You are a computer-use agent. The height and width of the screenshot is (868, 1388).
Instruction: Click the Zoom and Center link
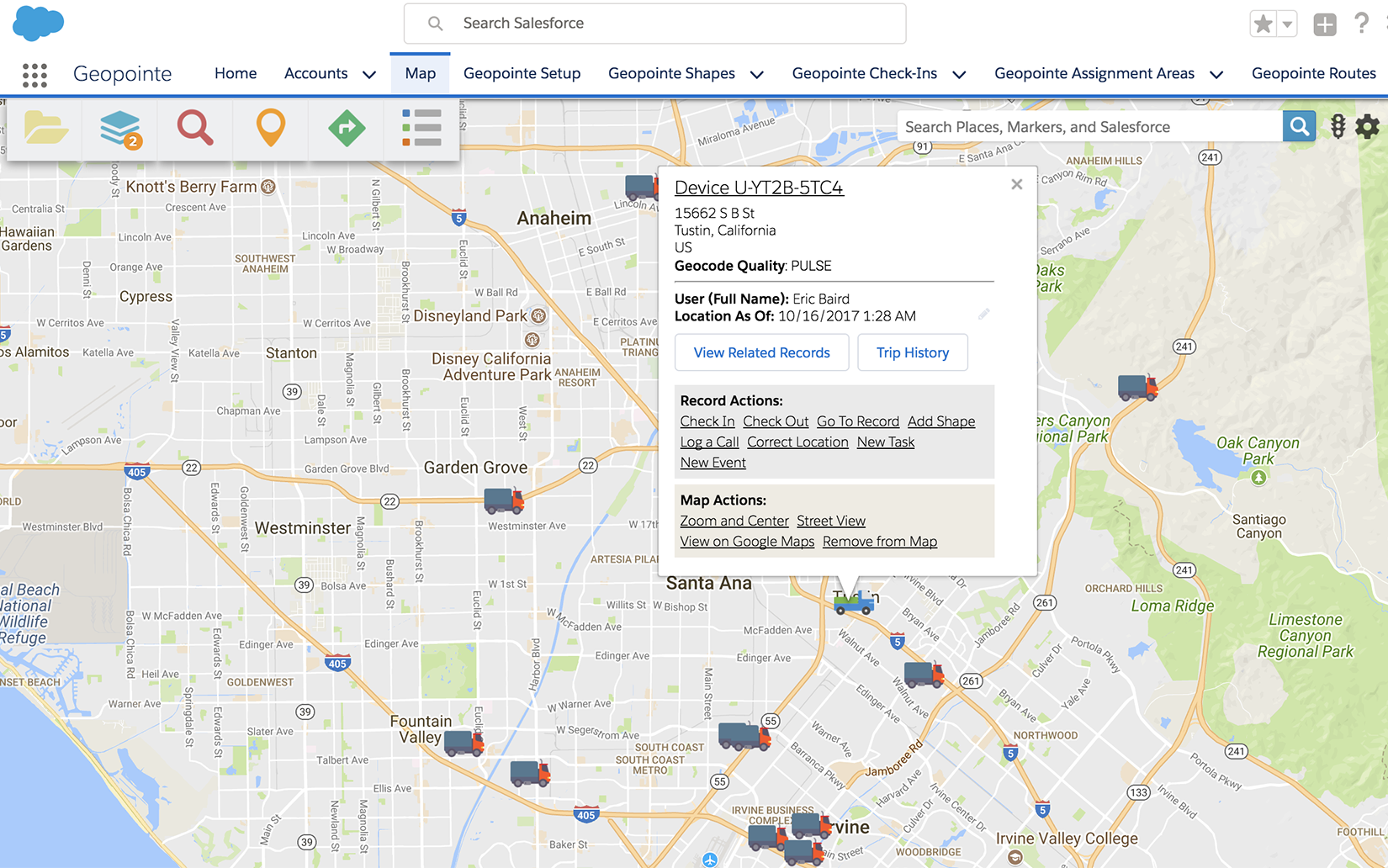pos(734,521)
